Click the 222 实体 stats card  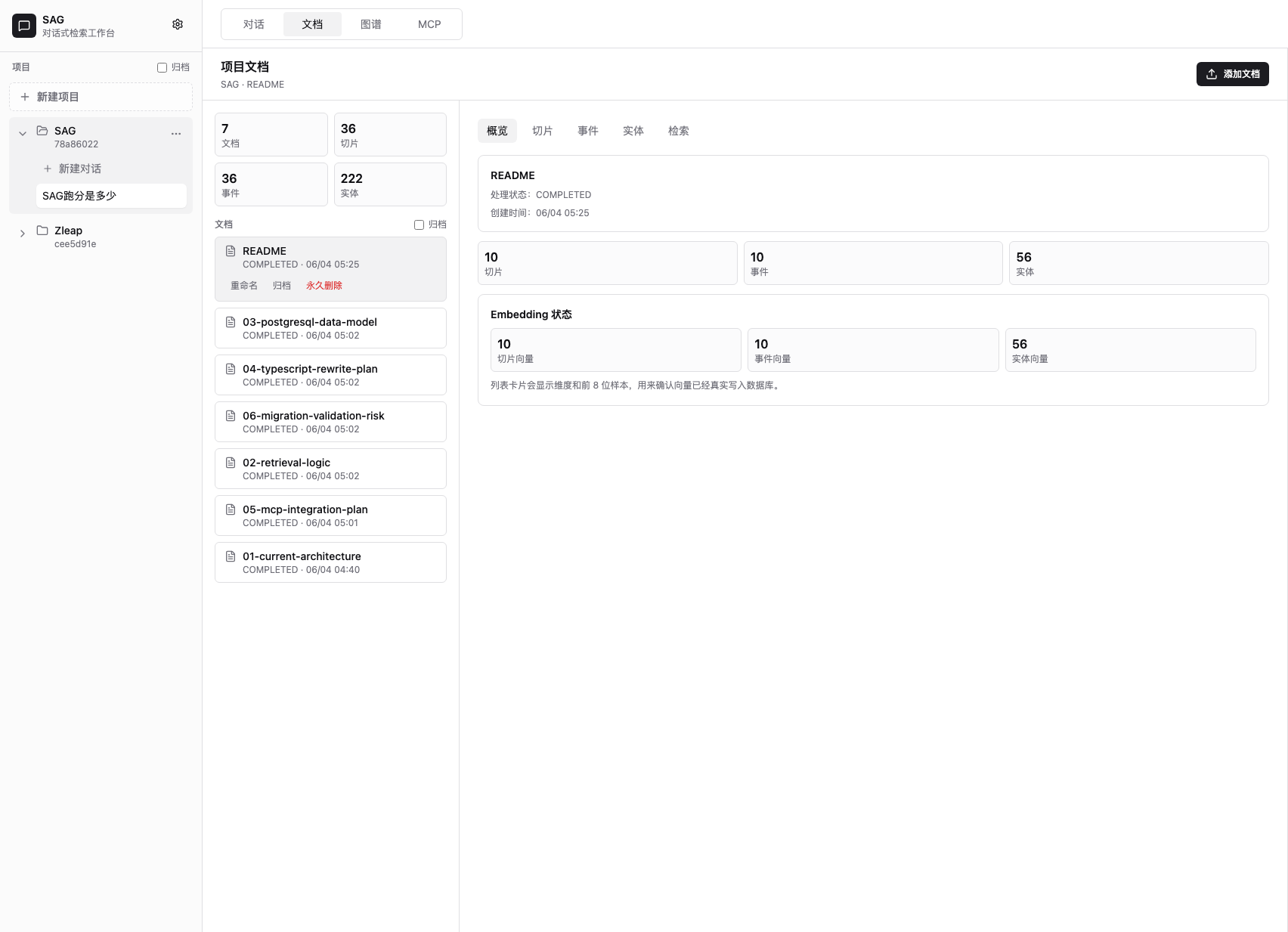click(390, 184)
